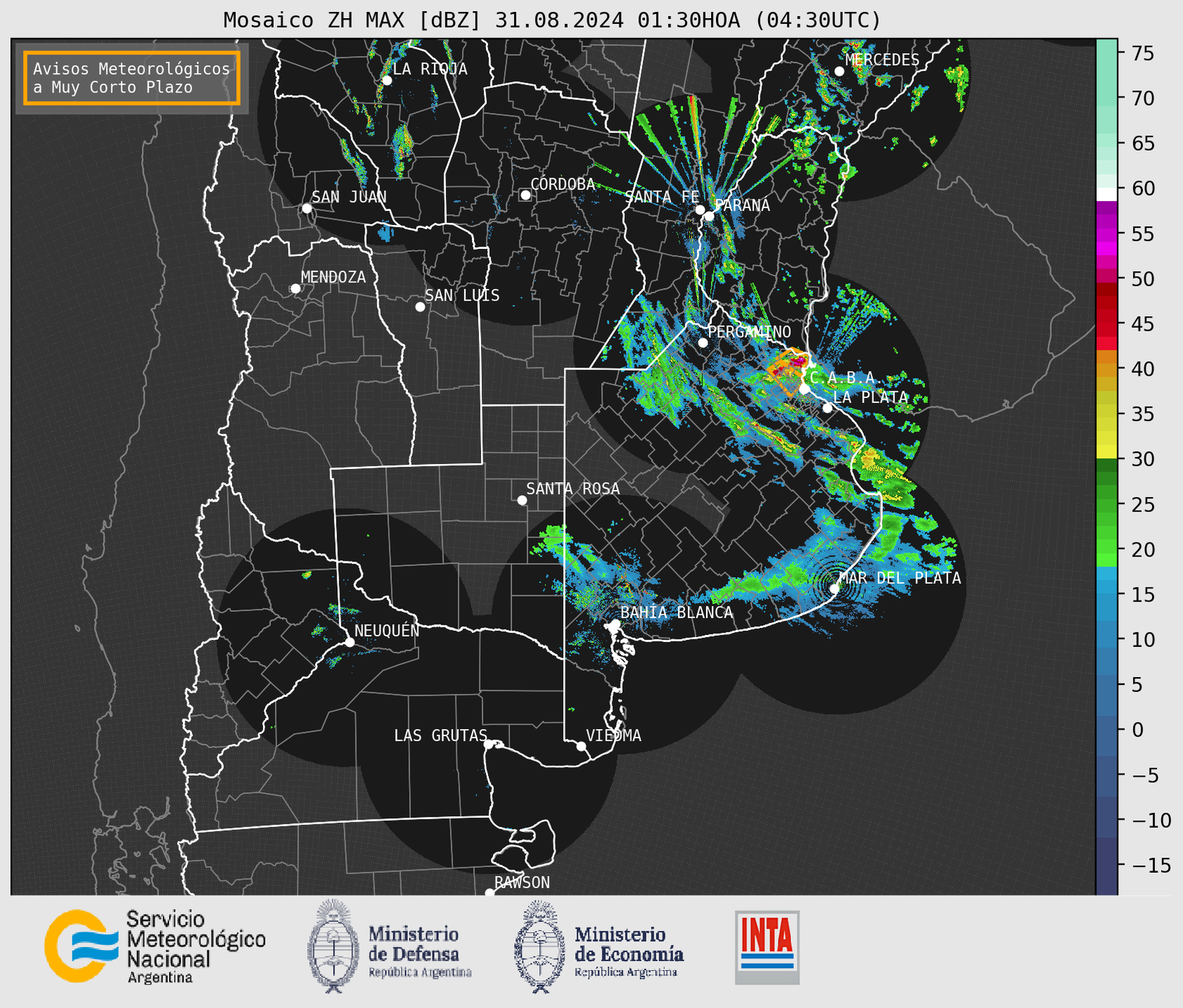
Task: Click the Servicio Meteorológico Nacional text
Action: (x=196, y=946)
